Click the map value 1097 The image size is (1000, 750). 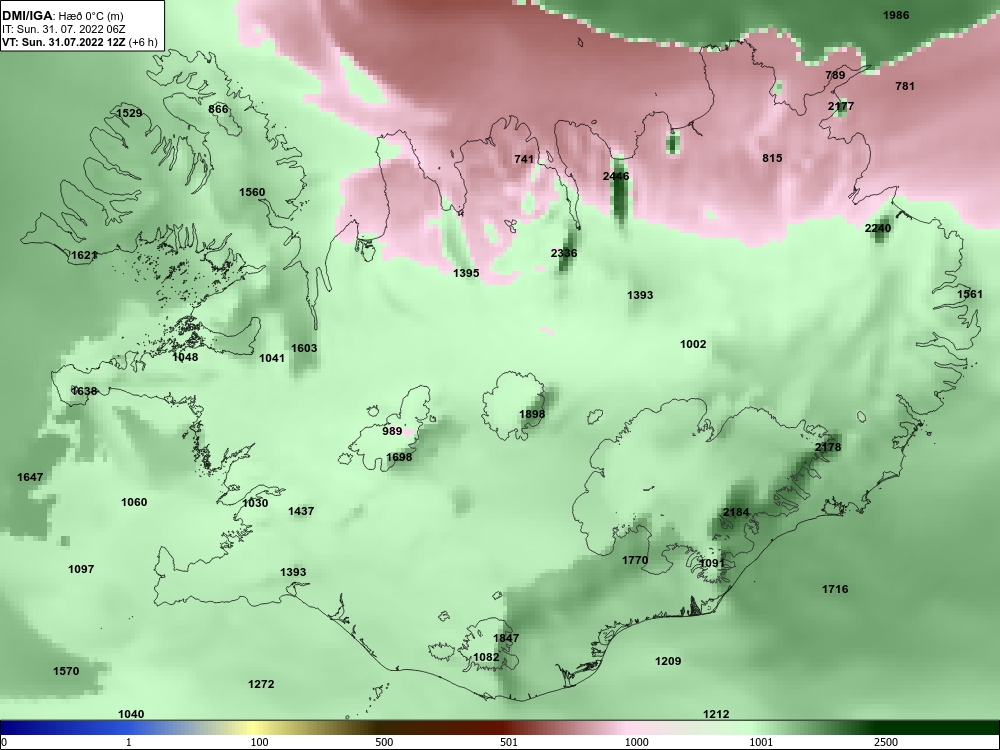(81, 570)
